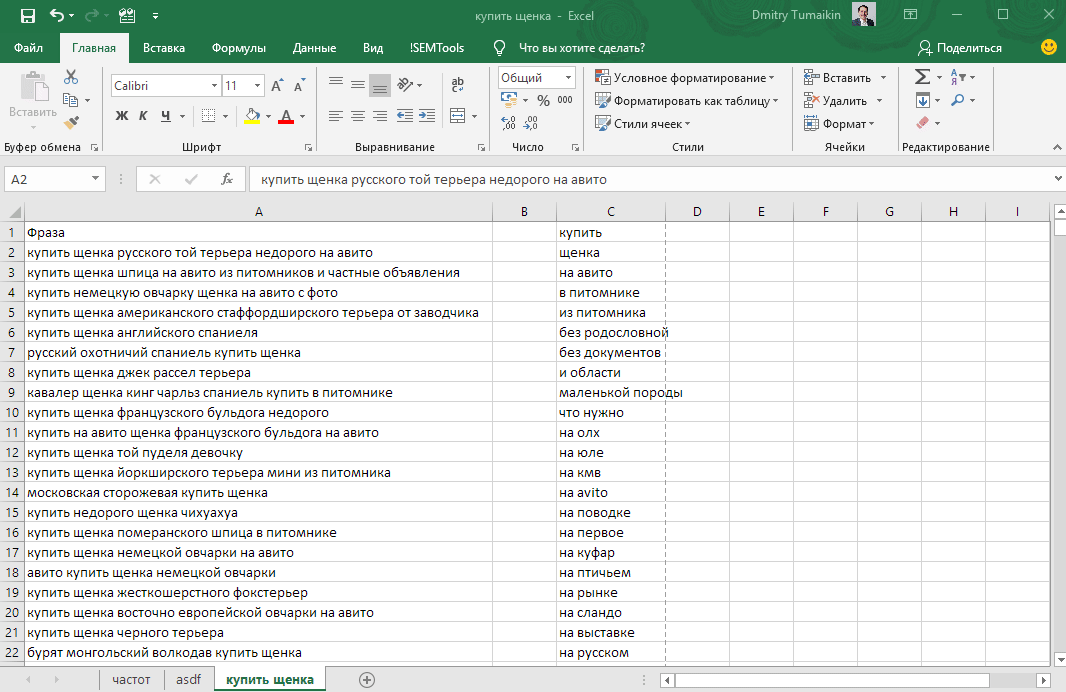The image size is (1066, 692).
Task: Open Условное форматирование dropdown
Action: [685, 77]
